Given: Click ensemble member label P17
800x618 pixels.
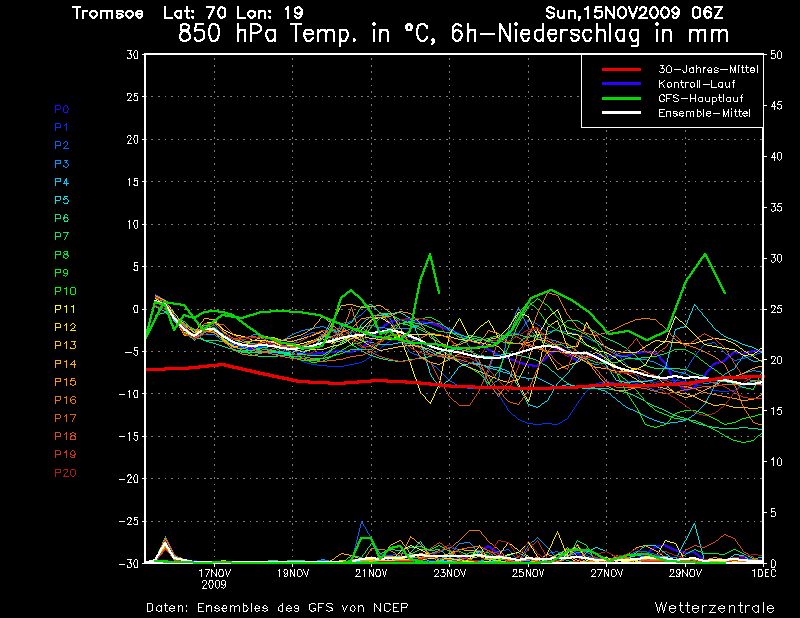Looking at the screenshot, I should (64, 418).
